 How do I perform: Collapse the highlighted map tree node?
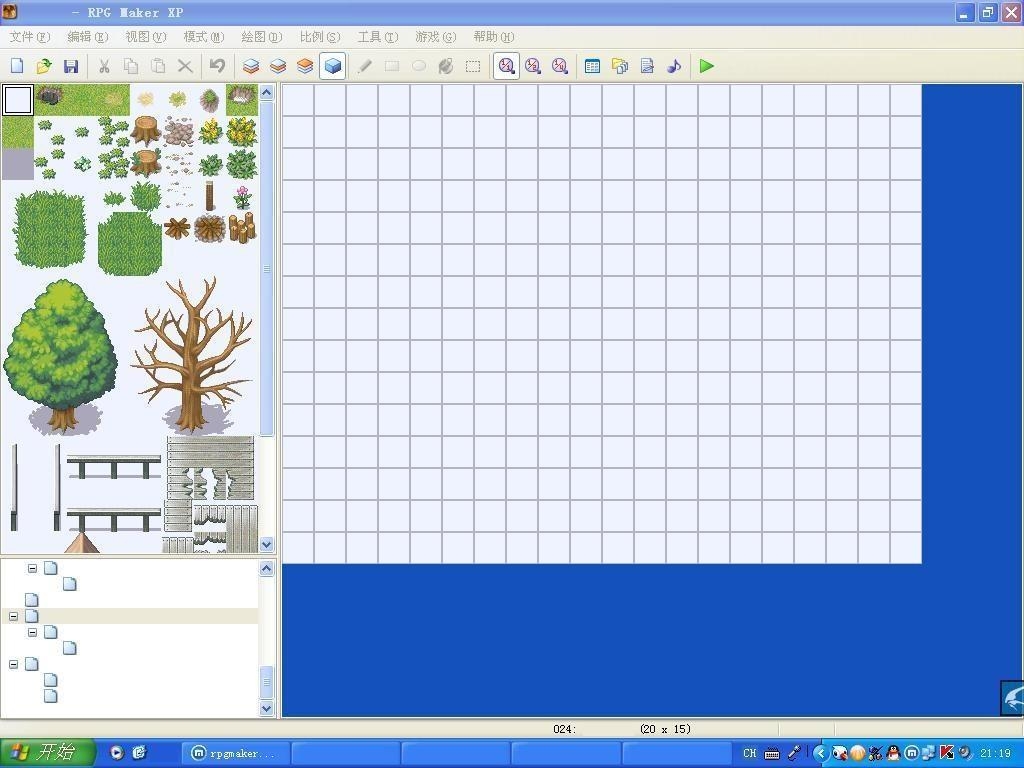[x=13, y=616]
